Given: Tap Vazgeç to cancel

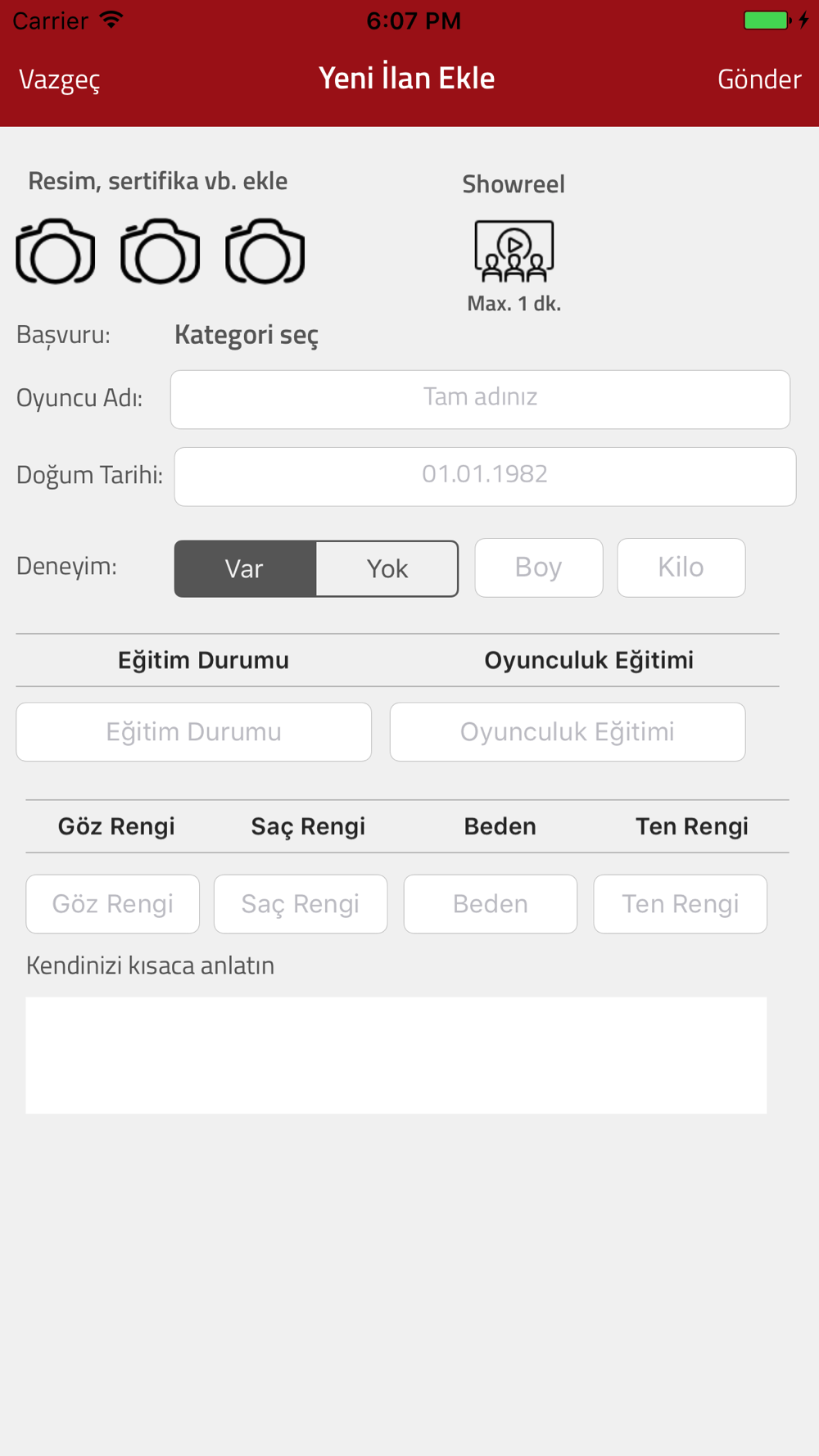Looking at the screenshot, I should coord(60,79).
